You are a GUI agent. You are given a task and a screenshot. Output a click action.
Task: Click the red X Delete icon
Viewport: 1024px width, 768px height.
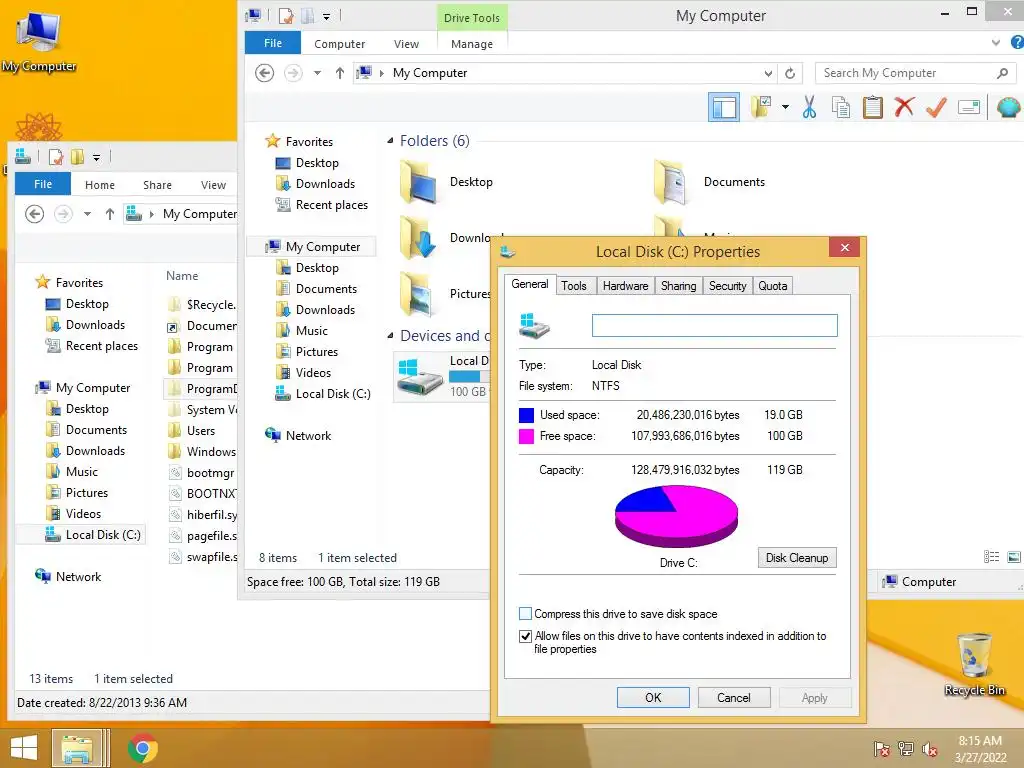pyautogui.click(x=904, y=107)
